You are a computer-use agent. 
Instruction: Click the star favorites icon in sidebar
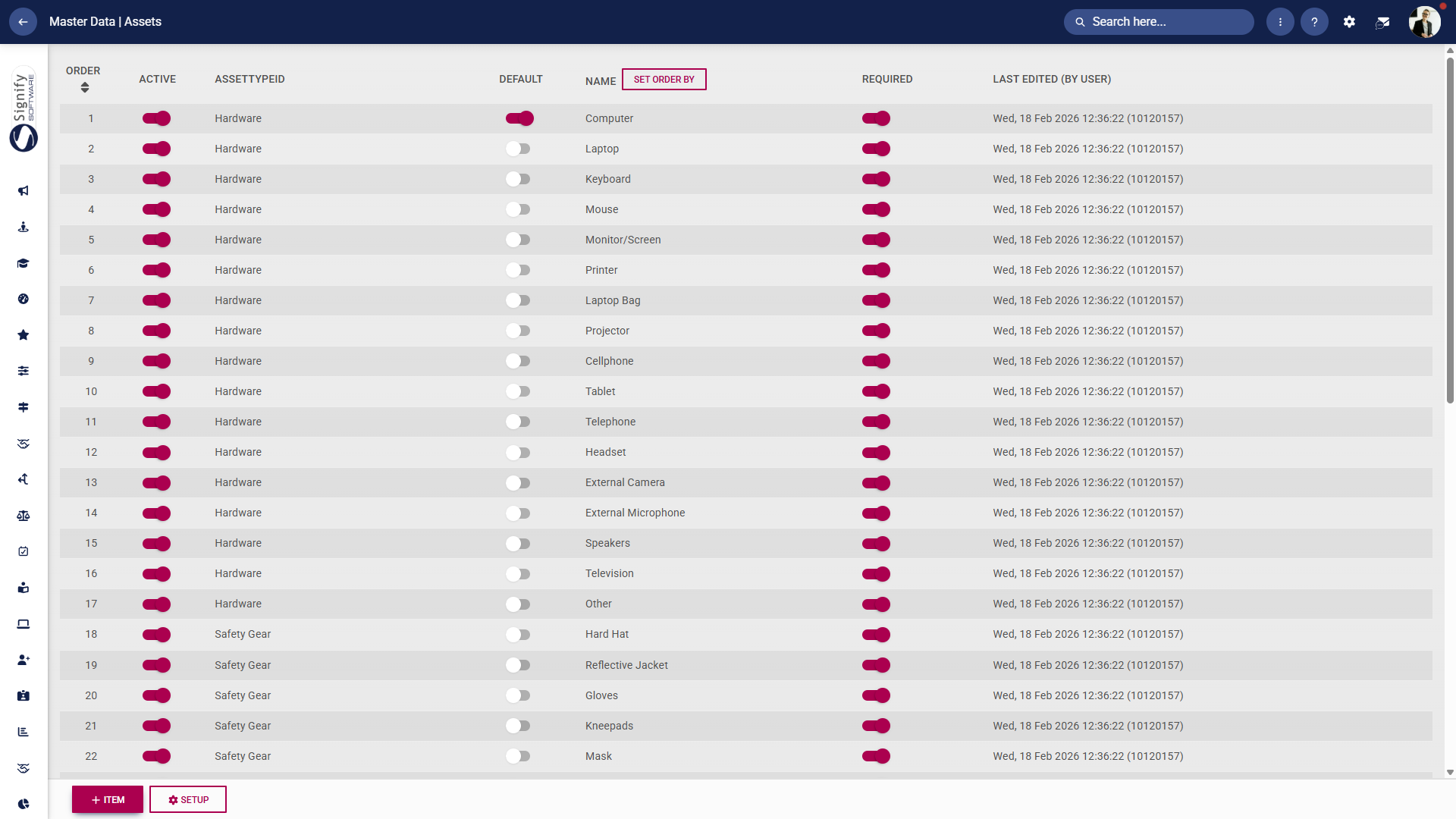click(24, 334)
